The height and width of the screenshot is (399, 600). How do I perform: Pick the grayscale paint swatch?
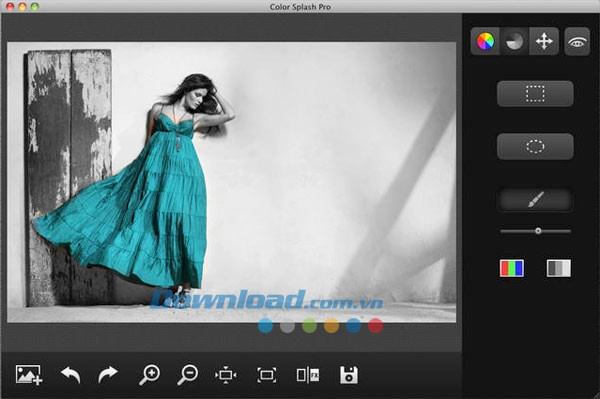coord(558,268)
